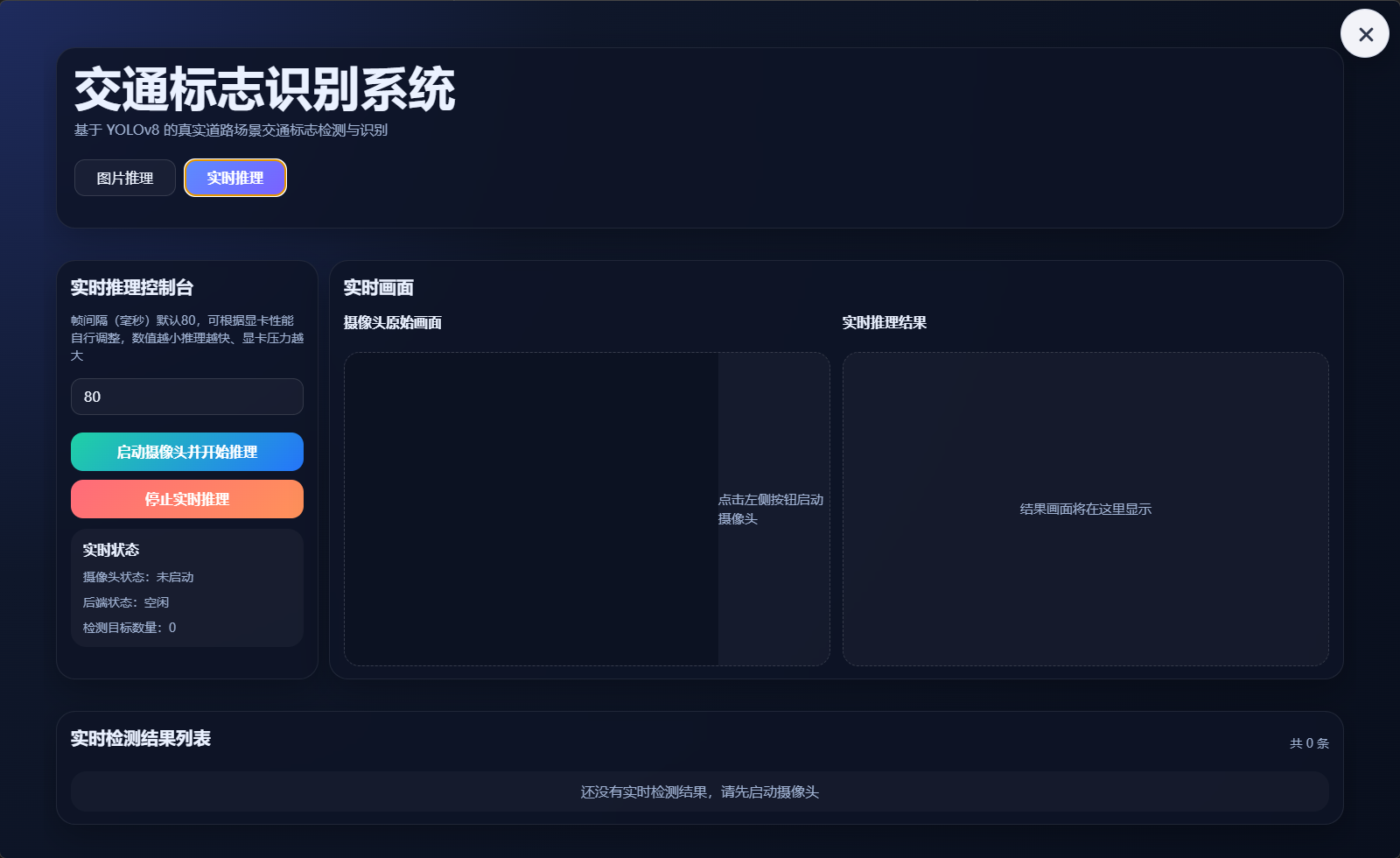Switch to the 图片推理 tab

pyautogui.click(x=124, y=178)
